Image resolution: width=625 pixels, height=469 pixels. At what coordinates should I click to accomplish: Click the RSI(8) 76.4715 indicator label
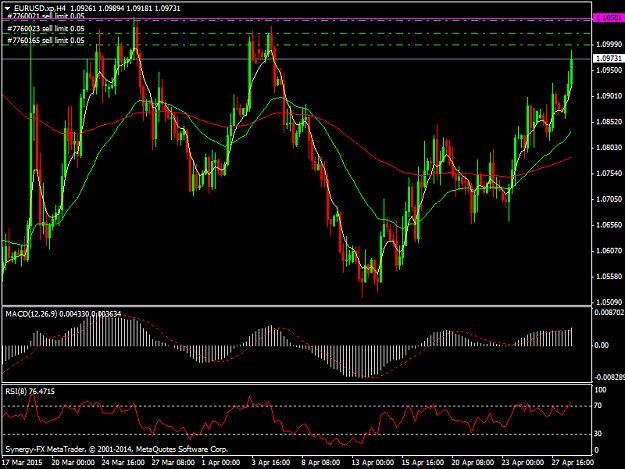pyautogui.click(x=30, y=392)
